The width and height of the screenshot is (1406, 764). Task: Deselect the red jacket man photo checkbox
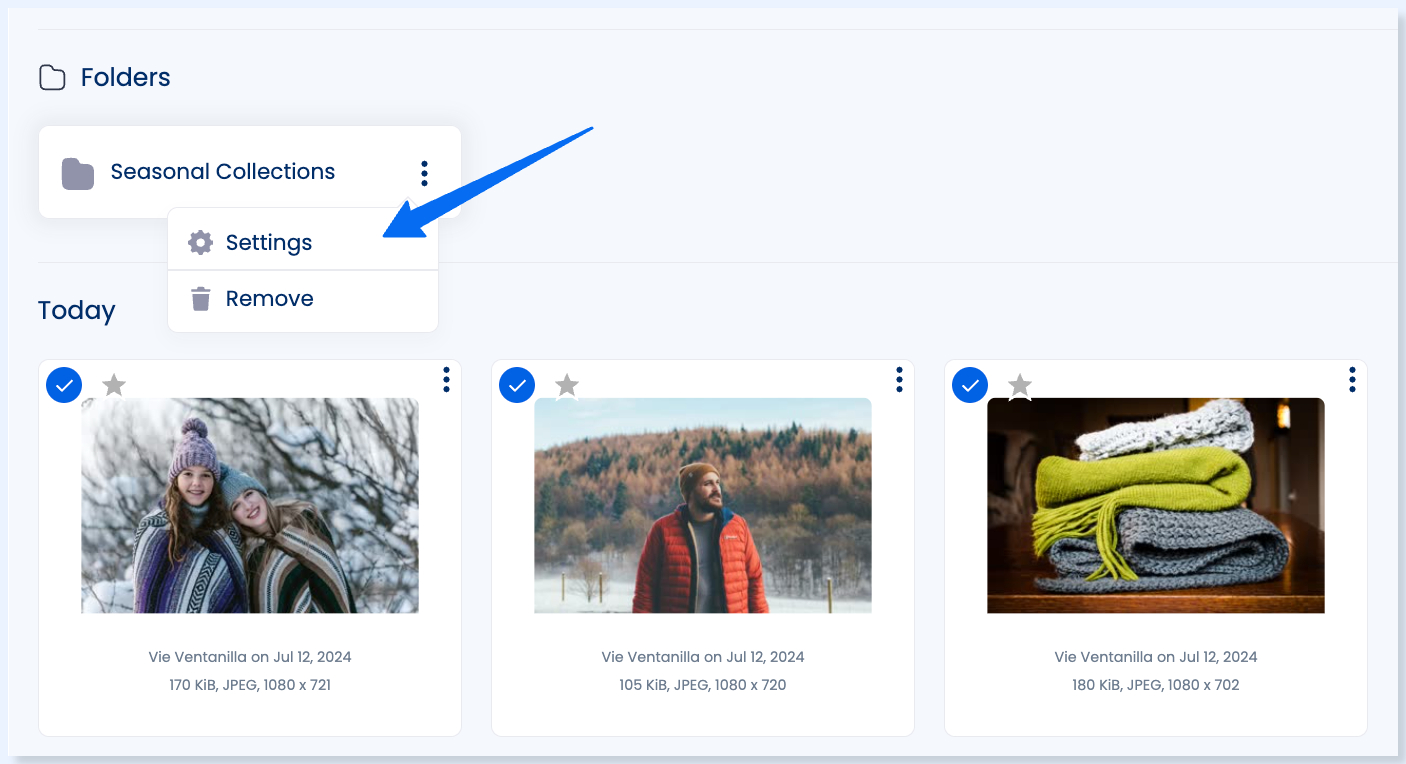click(x=517, y=384)
